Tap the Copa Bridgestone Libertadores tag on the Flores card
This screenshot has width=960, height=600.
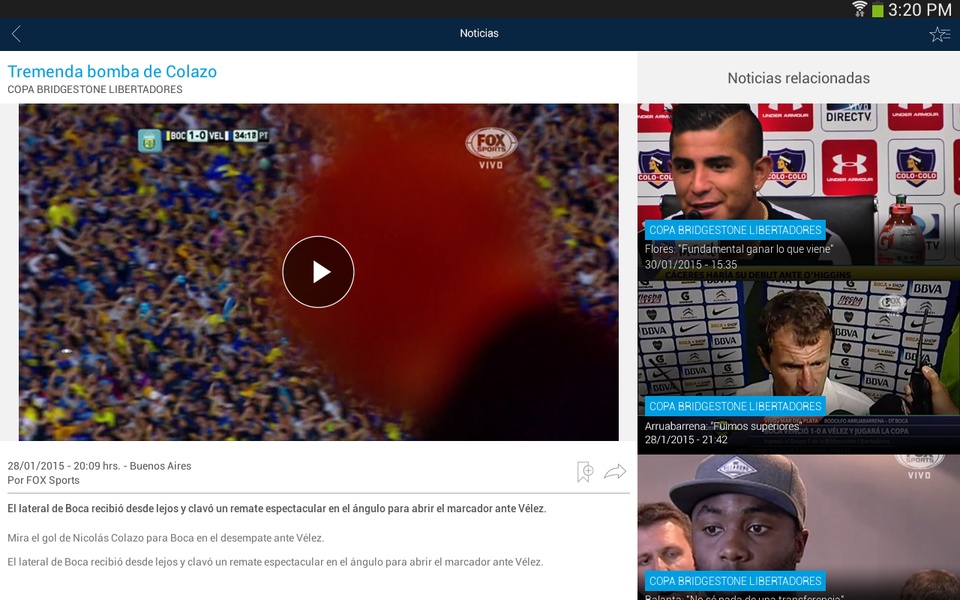click(735, 230)
